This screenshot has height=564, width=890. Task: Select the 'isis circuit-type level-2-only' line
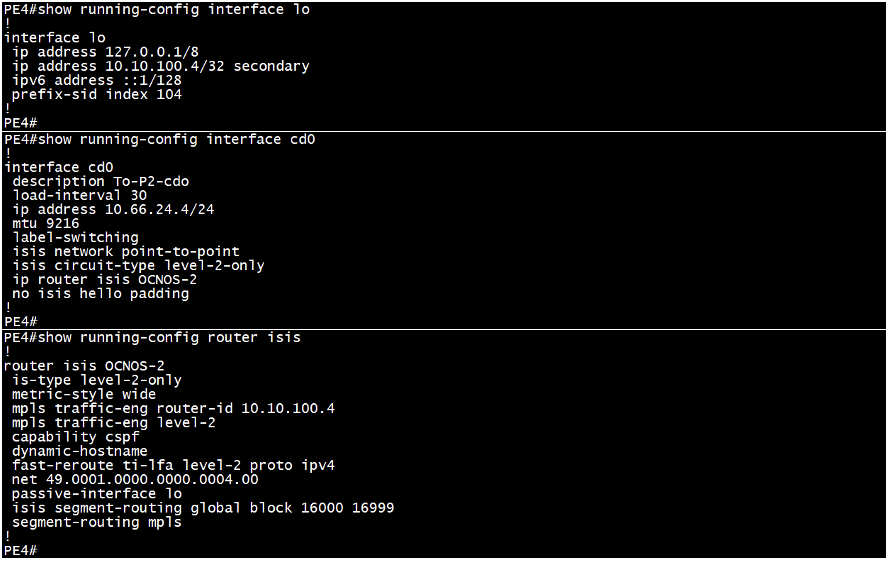pos(138,266)
